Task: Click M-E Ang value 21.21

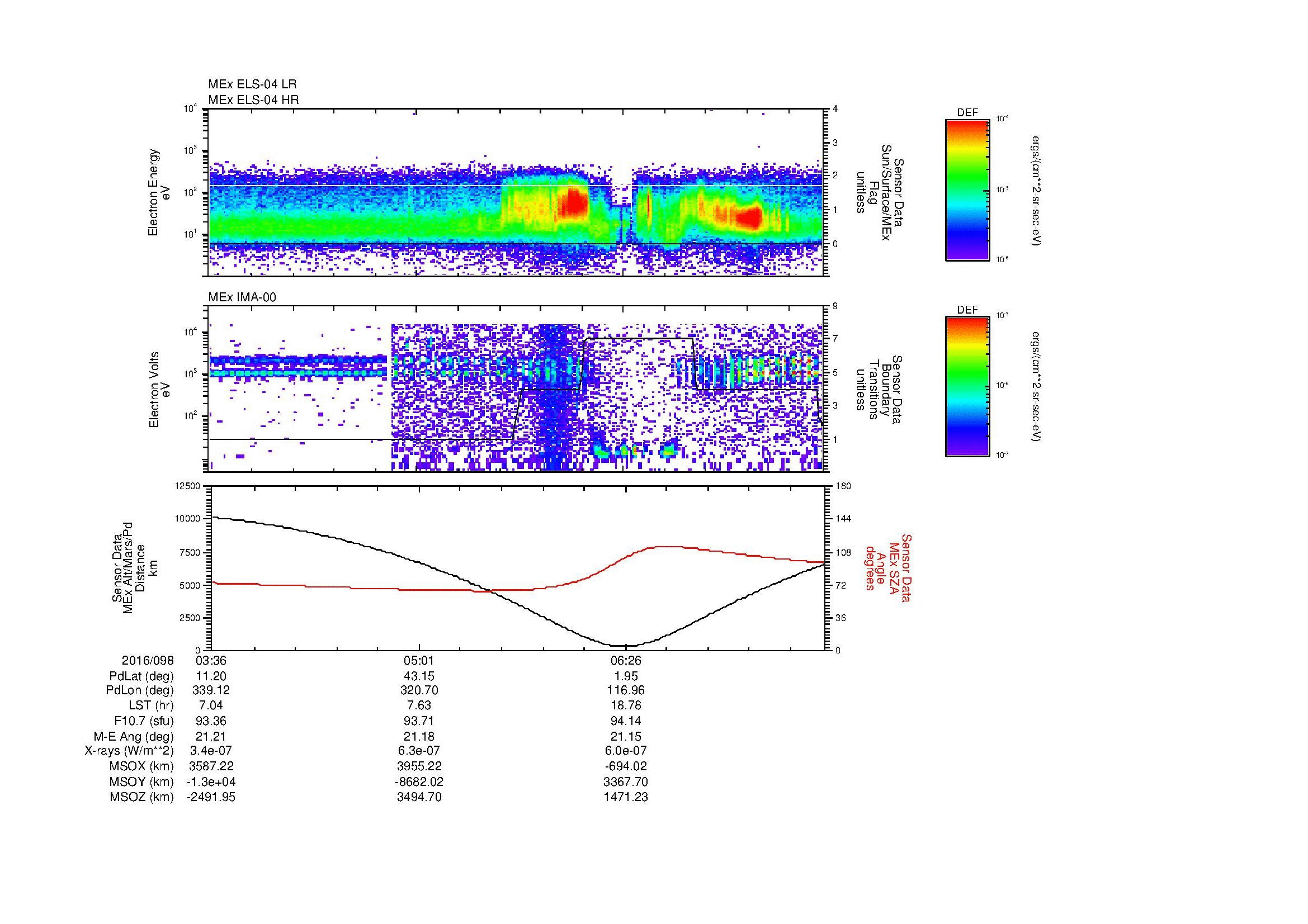Action: click(211, 736)
